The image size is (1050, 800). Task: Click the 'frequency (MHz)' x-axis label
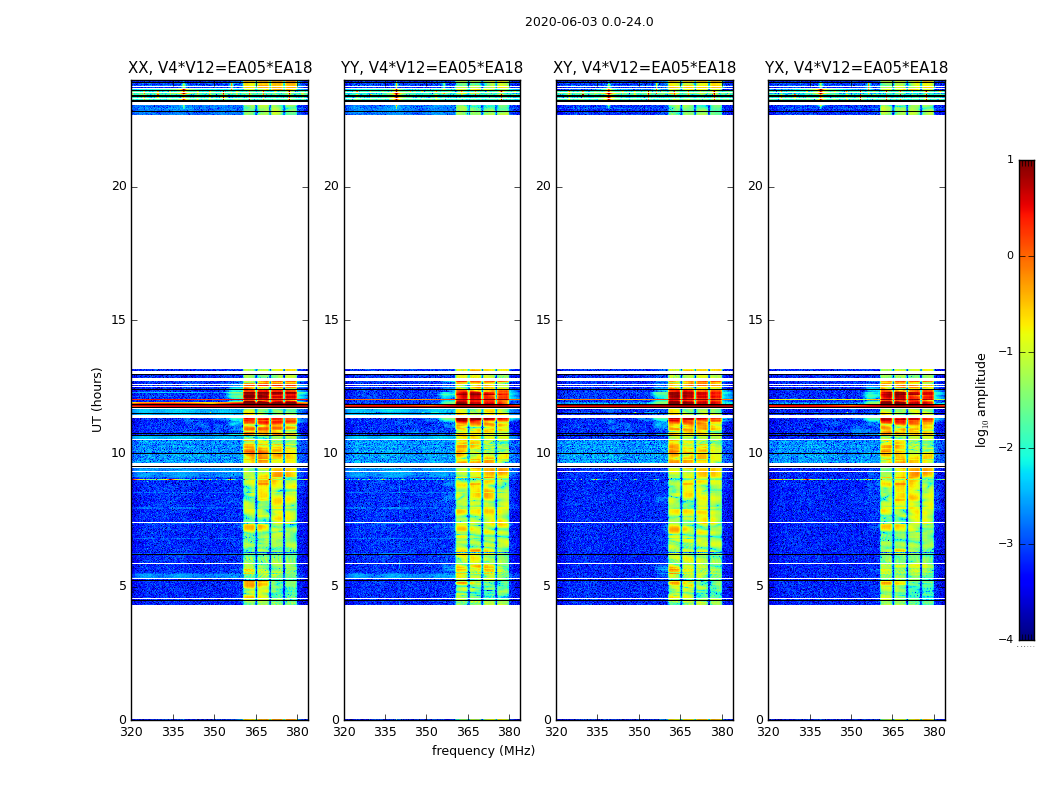click(x=483, y=751)
